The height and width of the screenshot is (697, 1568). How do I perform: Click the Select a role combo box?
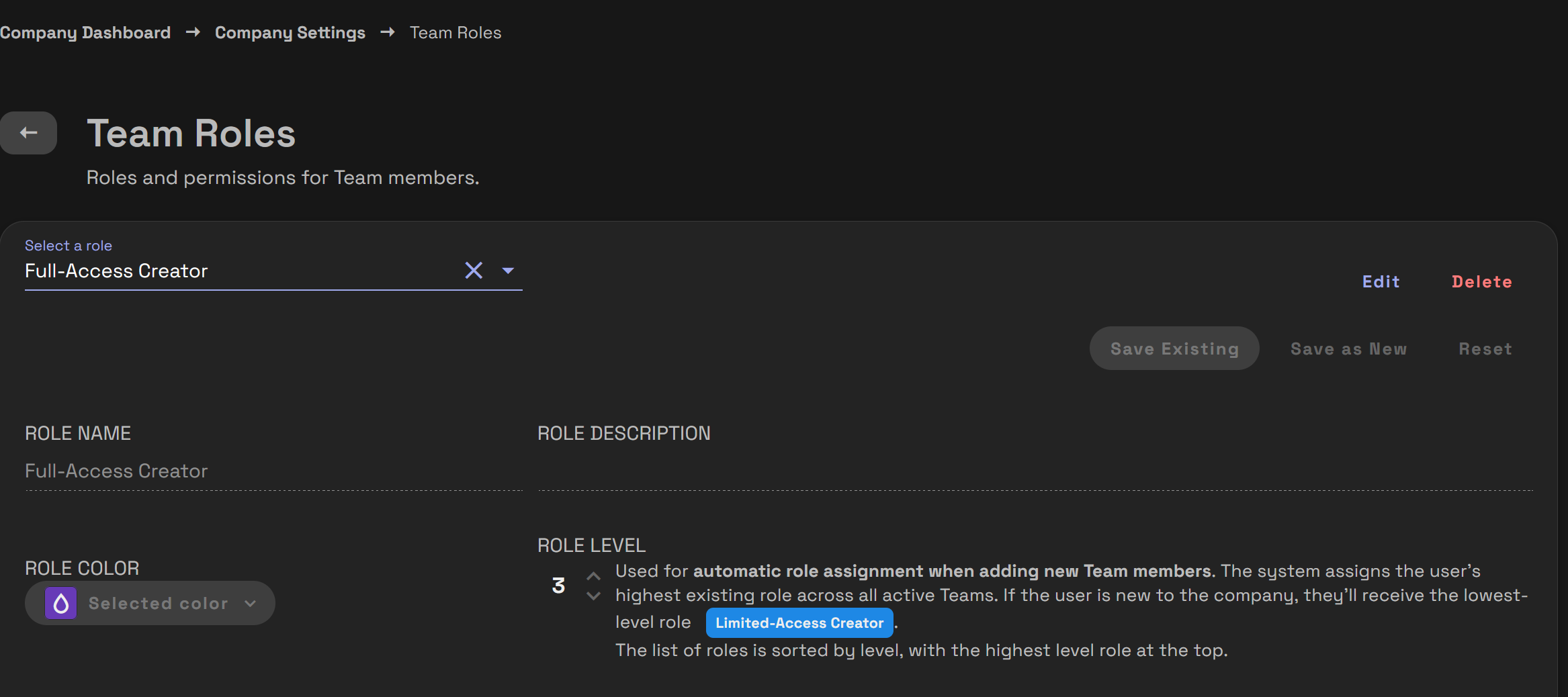[235, 271]
